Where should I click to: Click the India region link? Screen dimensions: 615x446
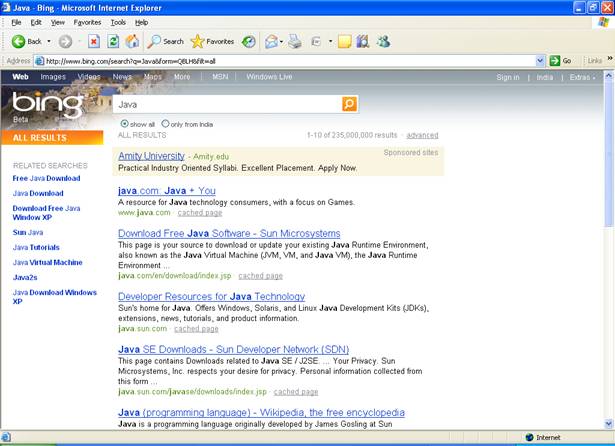544,77
